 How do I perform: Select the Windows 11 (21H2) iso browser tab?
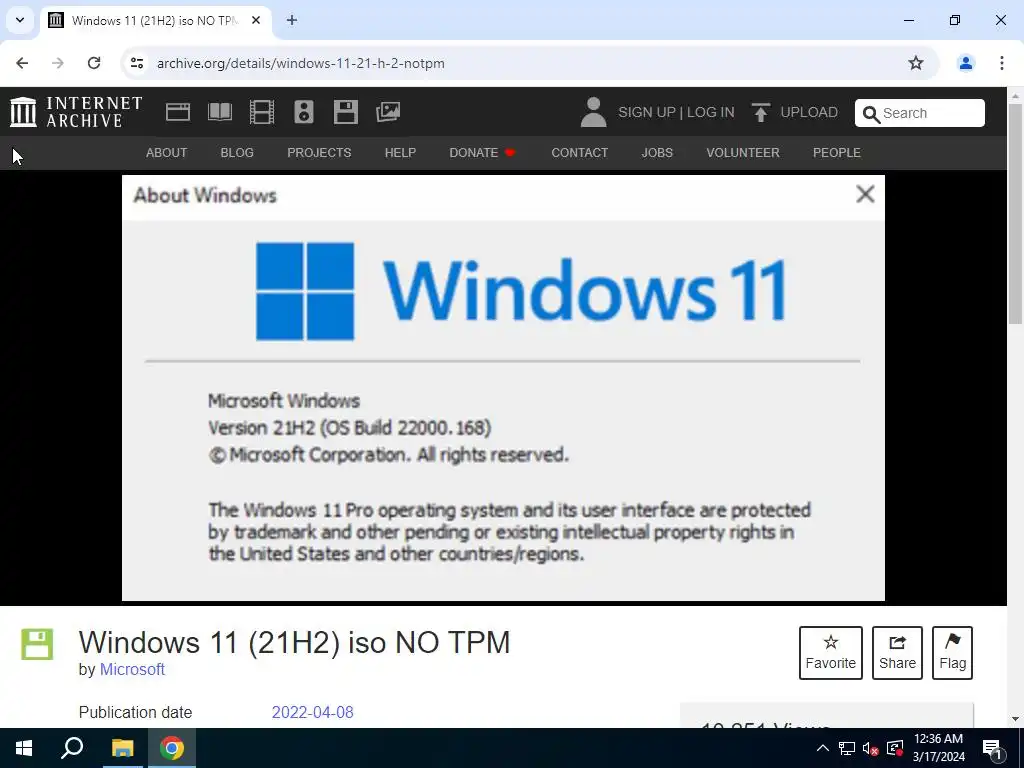coord(155,20)
